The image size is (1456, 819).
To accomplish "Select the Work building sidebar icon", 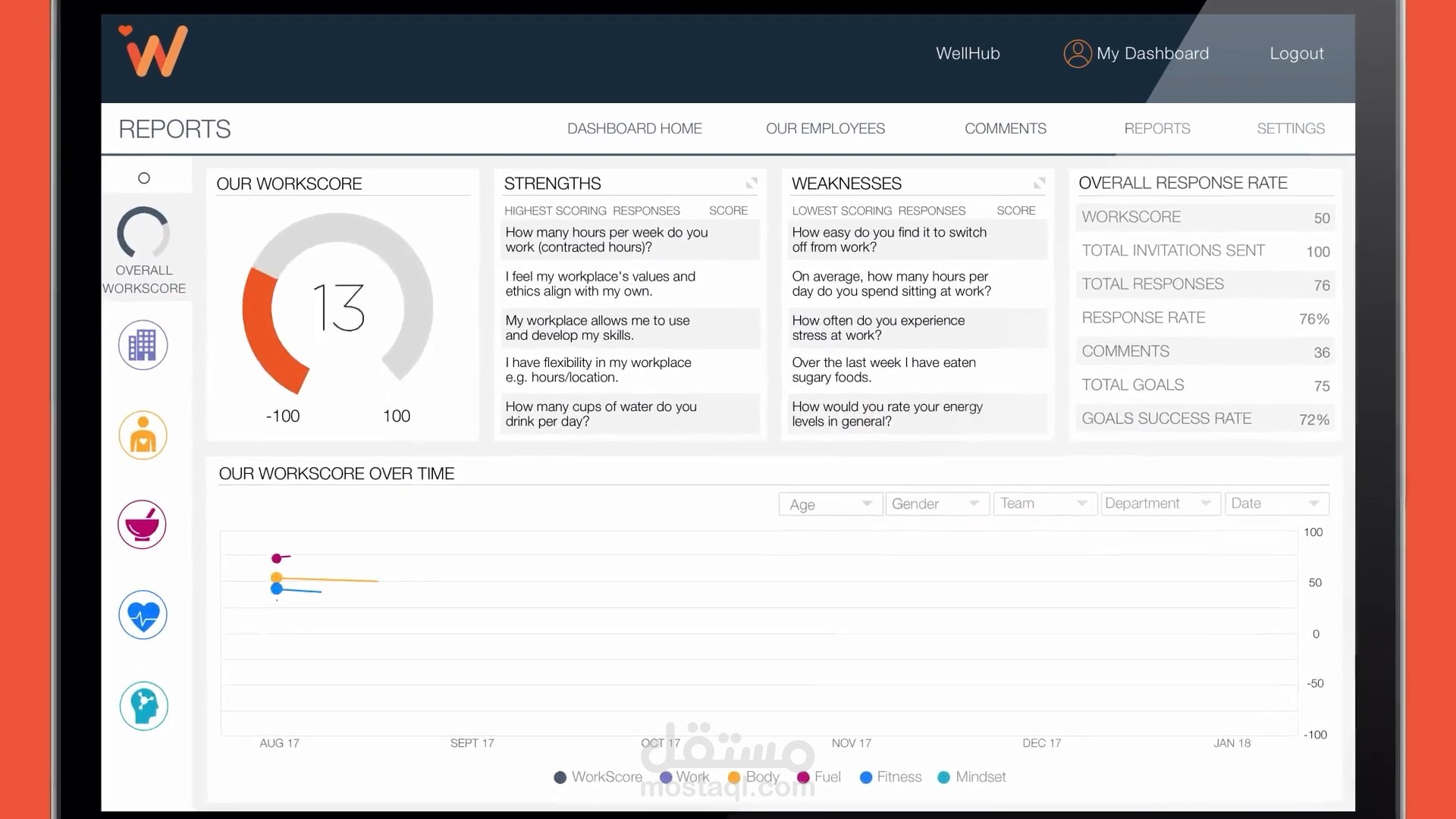I will coord(143,345).
